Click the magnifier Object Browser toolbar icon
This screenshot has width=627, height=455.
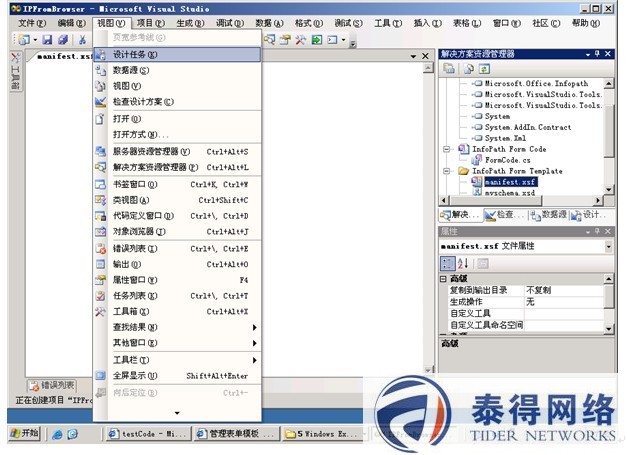tap(270, 40)
